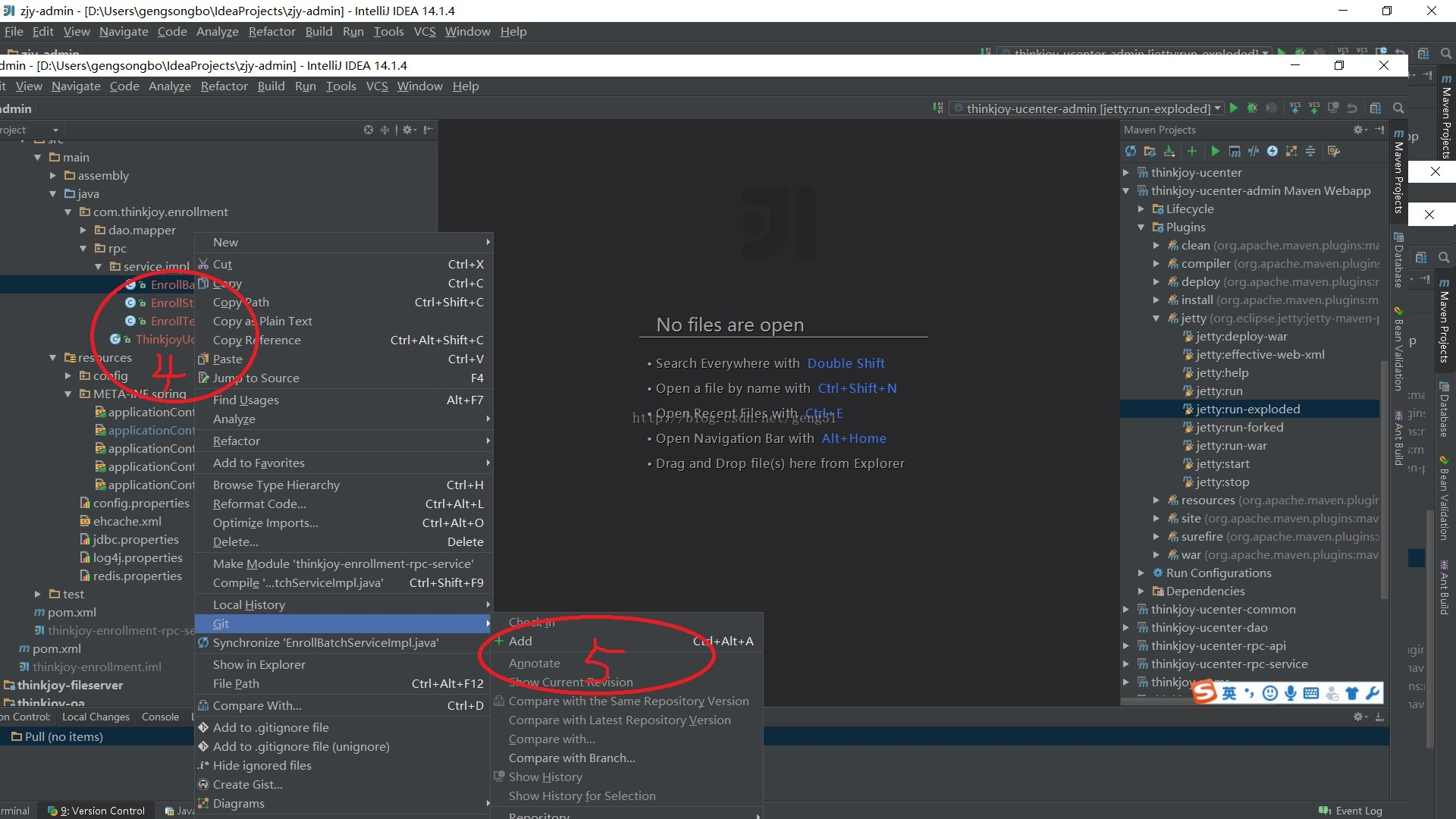Expand thinkjoy-ucenter-rpc-api tree node
The width and height of the screenshot is (1456, 819).
[x=1130, y=645]
